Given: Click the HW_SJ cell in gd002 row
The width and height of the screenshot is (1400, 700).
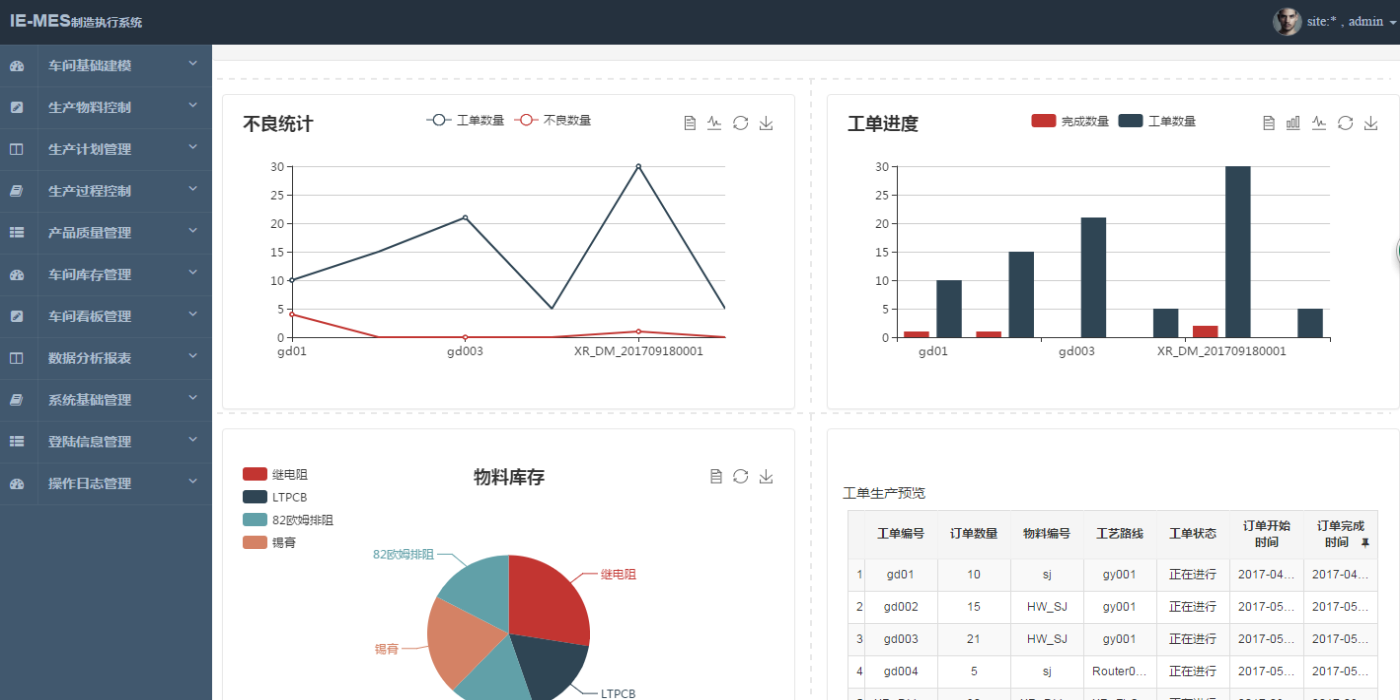Looking at the screenshot, I should (1046, 607).
